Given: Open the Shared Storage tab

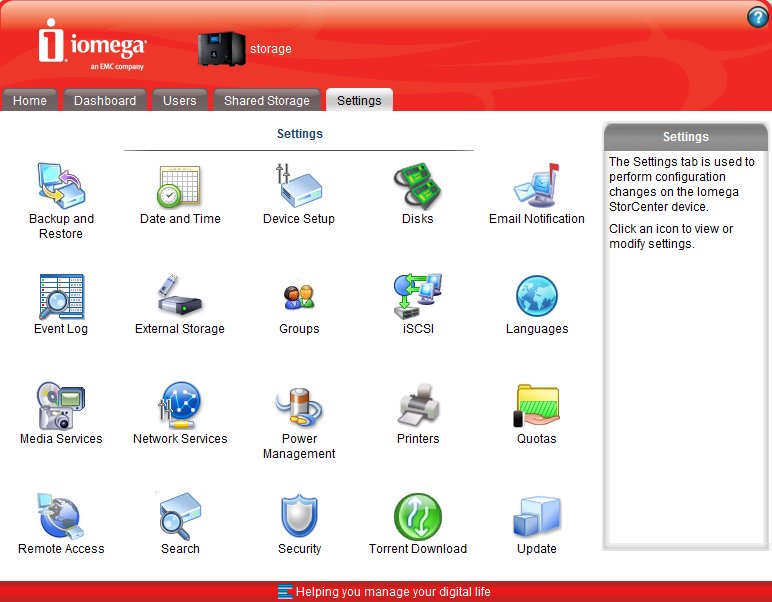Looking at the screenshot, I should tap(266, 100).
